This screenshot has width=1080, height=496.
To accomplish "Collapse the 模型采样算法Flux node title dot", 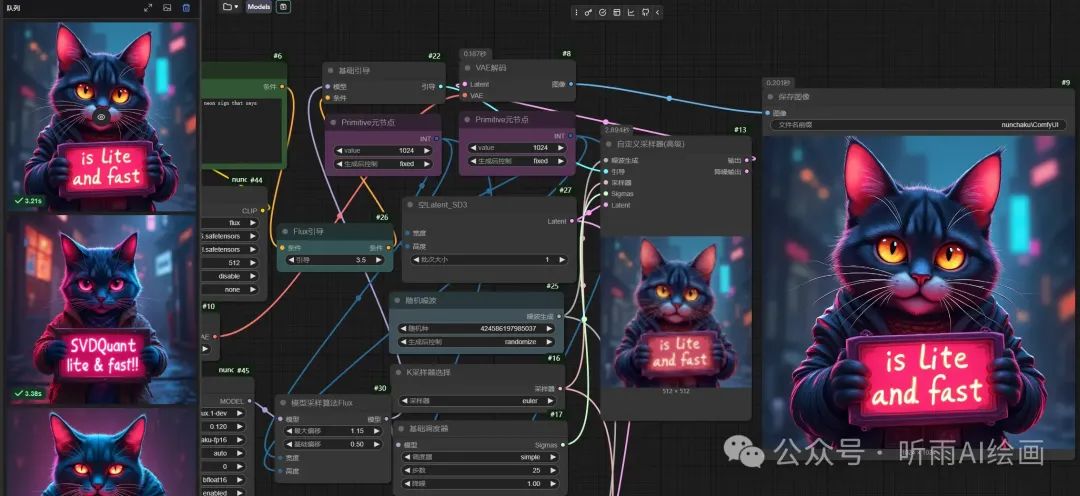I will coord(284,402).
